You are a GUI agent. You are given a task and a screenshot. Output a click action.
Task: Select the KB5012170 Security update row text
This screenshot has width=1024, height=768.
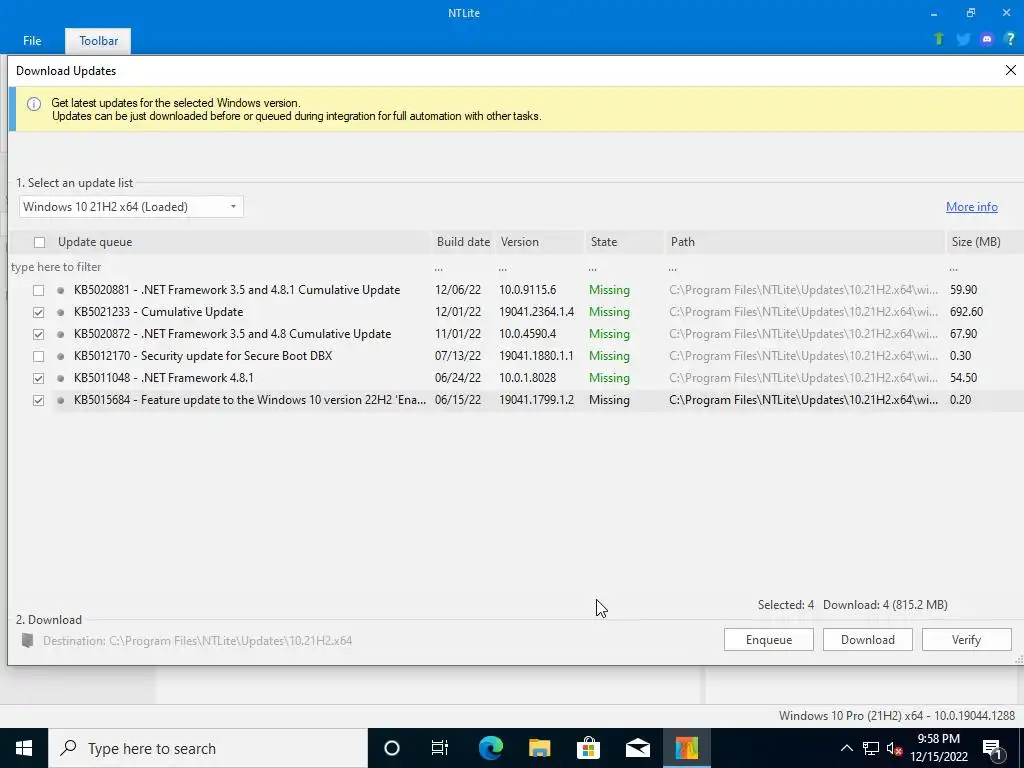coord(203,356)
